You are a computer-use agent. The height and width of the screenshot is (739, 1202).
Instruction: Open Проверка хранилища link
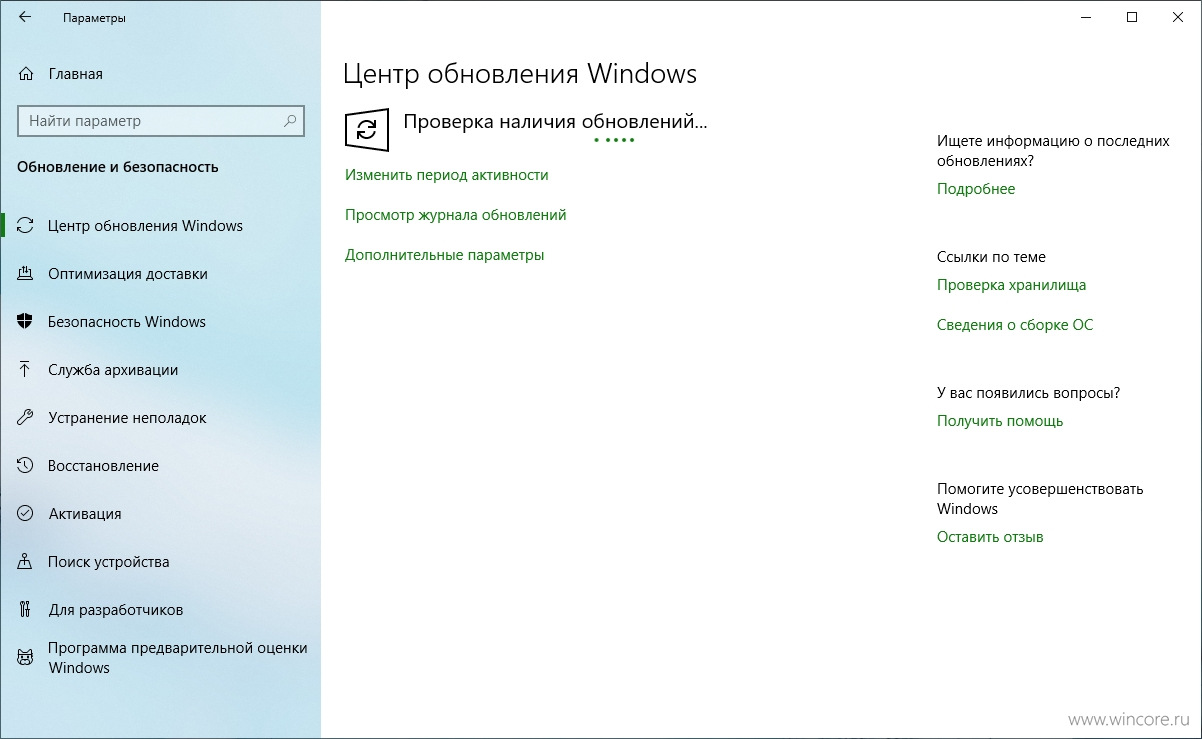[x=1011, y=285]
